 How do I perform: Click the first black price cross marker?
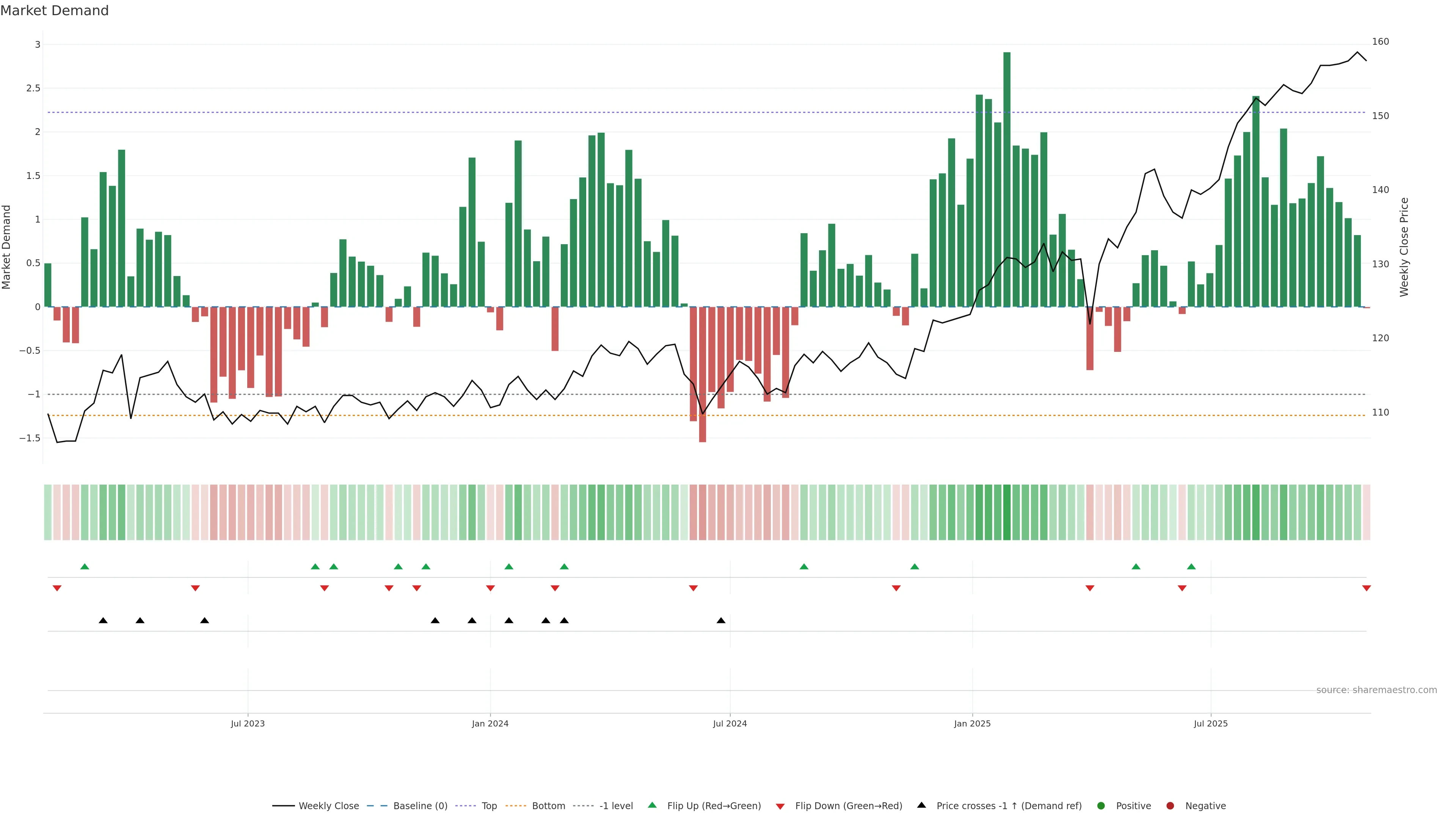103,621
